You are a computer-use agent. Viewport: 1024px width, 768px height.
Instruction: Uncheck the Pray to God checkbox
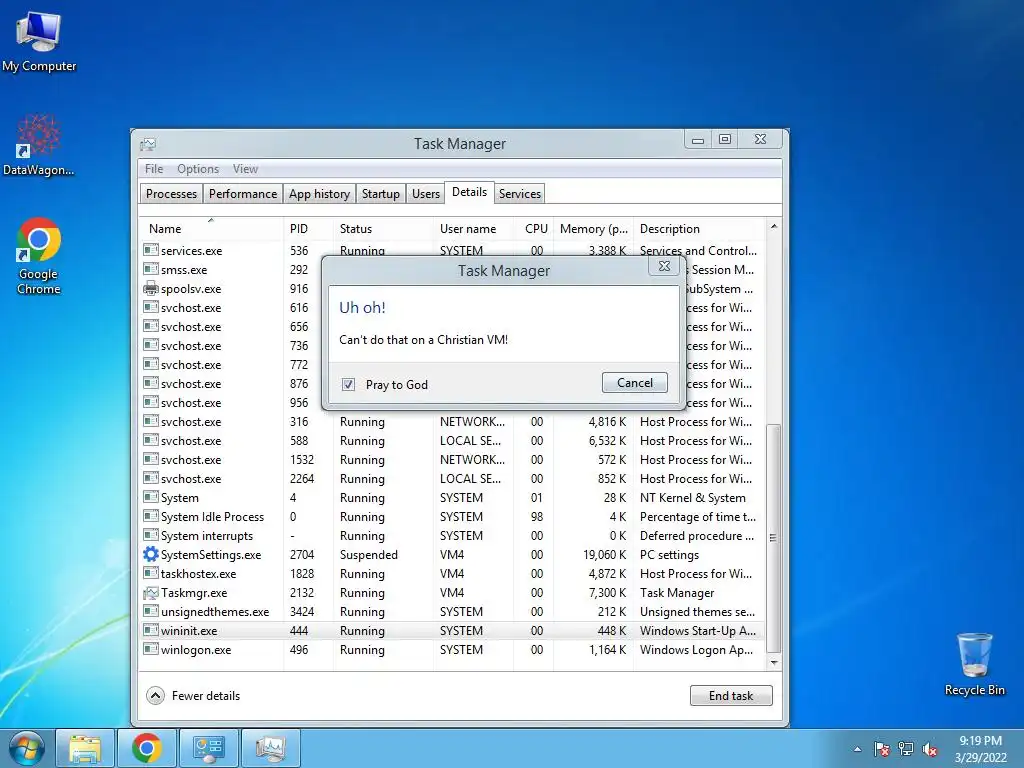[348, 385]
